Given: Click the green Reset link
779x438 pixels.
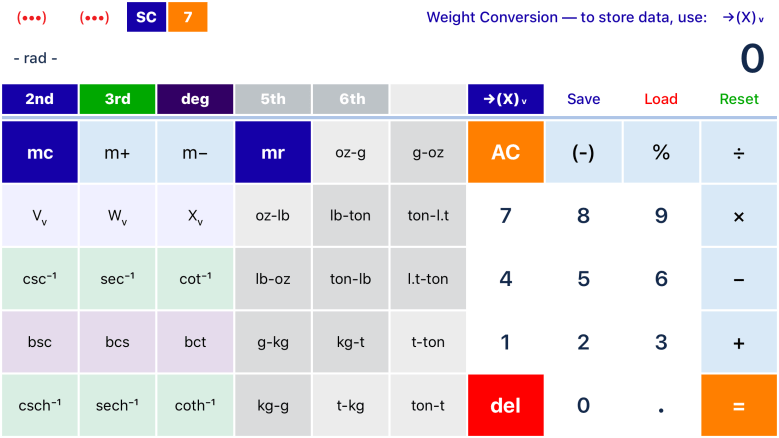Looking at the screenshot, I should [739, 99].
